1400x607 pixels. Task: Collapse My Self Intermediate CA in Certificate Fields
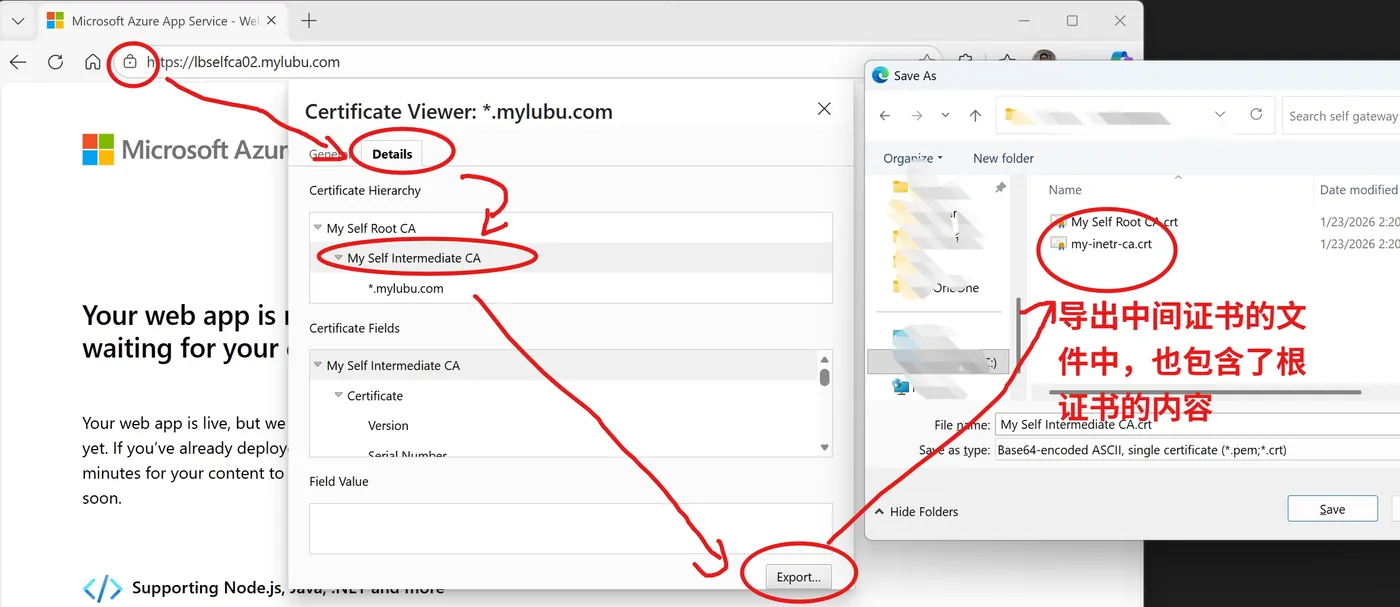click(x=318, y=365)
